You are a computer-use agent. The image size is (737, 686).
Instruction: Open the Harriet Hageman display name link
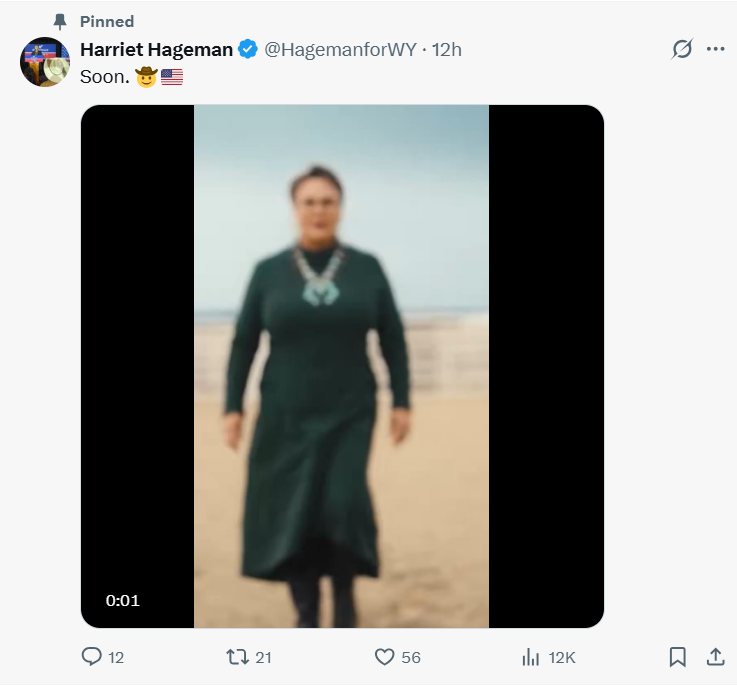pyautogui.click(x=156, y=50)
